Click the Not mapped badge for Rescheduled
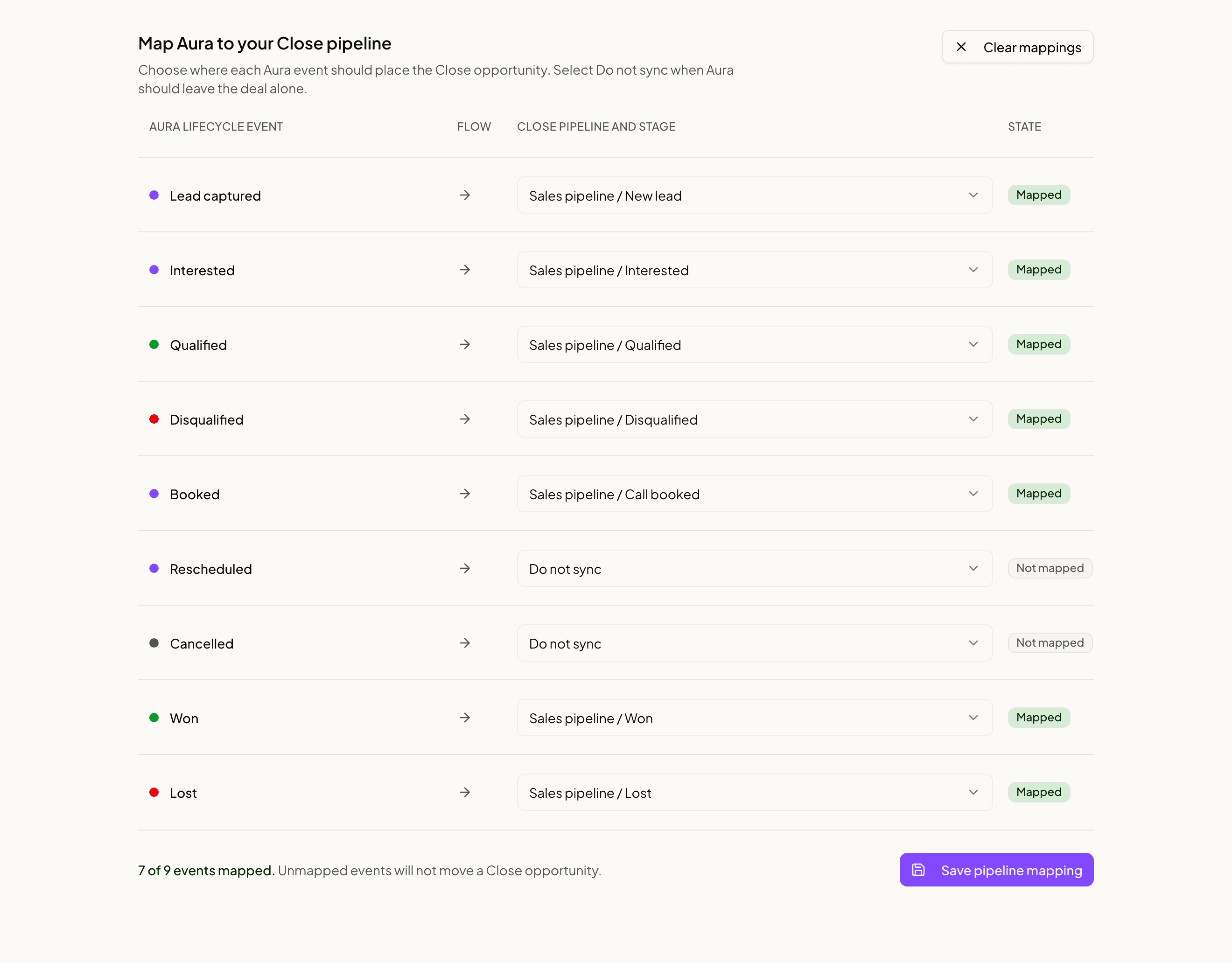This screenshot has height=963, width=1232. pos(1050,568)
